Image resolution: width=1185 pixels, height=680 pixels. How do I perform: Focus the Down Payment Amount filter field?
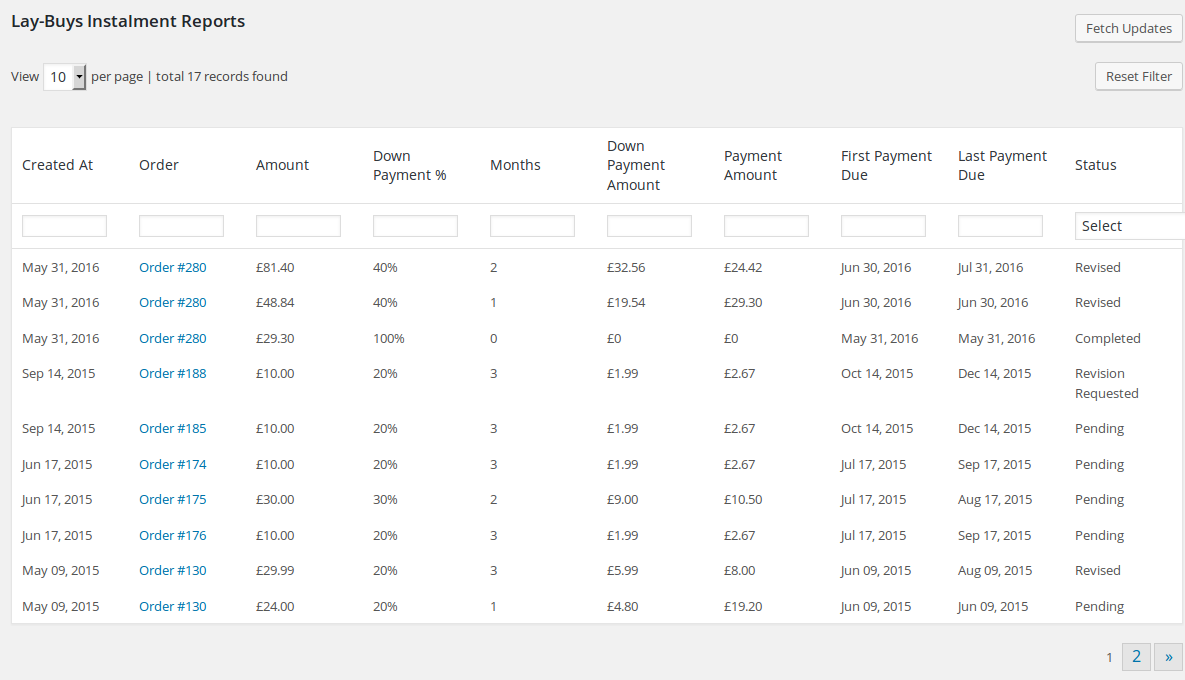point(649,226)
